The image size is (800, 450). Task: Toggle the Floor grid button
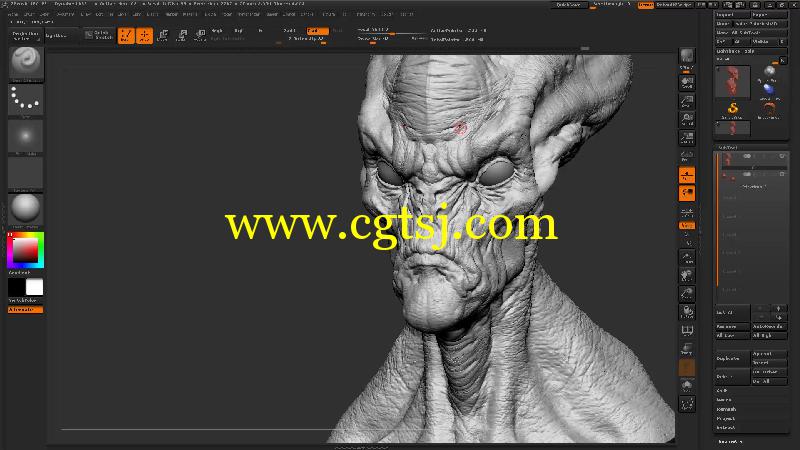(687, 175)
